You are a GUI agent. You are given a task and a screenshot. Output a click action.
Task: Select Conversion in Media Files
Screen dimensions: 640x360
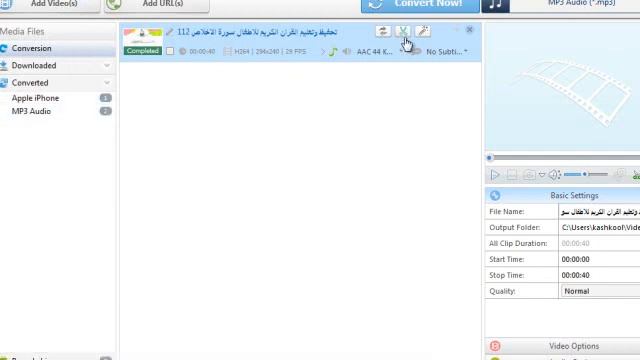[58, 48]
